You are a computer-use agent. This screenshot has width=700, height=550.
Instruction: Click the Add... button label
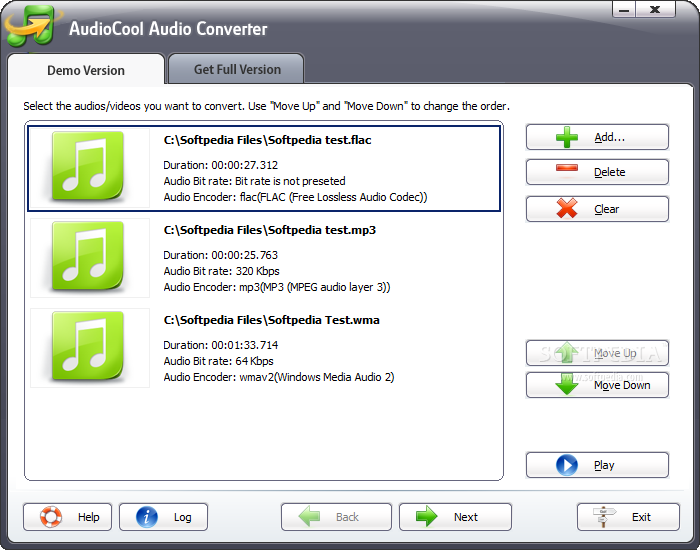point(609,137)
